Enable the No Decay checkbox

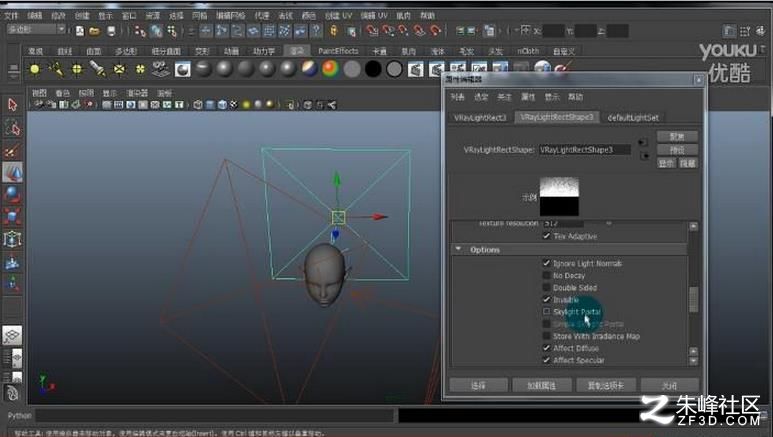546,275
